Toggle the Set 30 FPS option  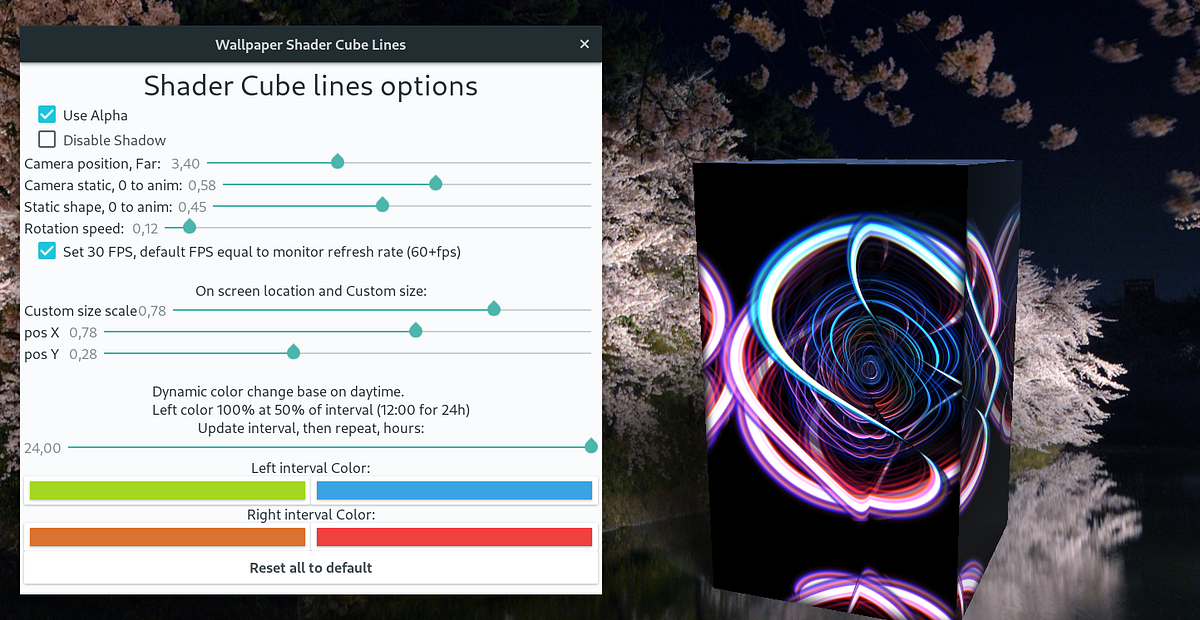(46, 251)
